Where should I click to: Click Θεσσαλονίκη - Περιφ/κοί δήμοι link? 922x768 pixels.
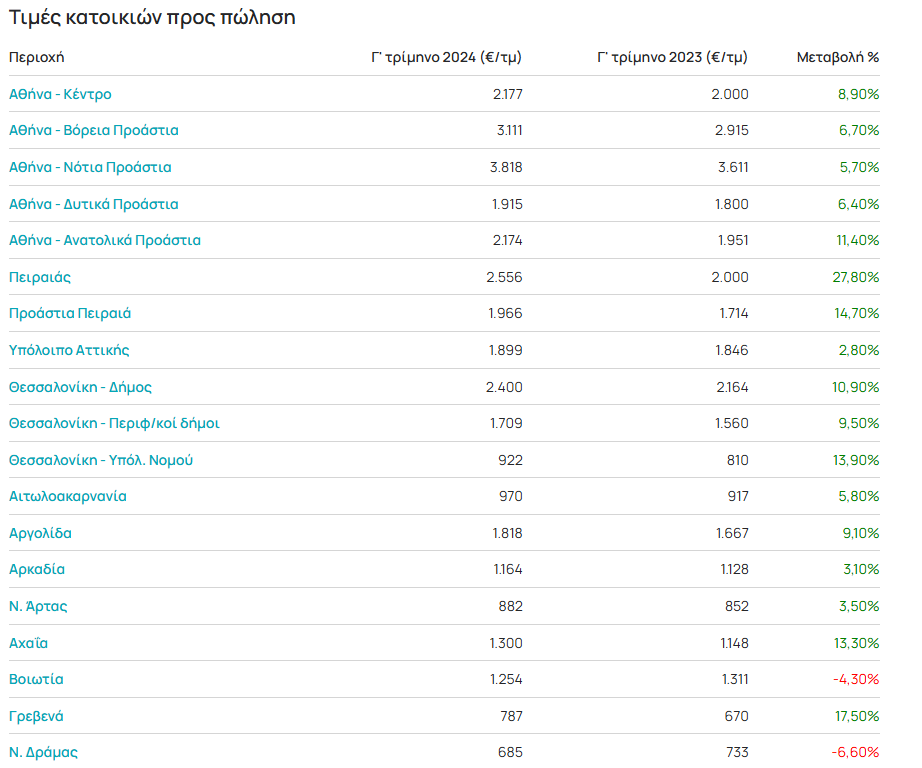click(x=114, y=423)
